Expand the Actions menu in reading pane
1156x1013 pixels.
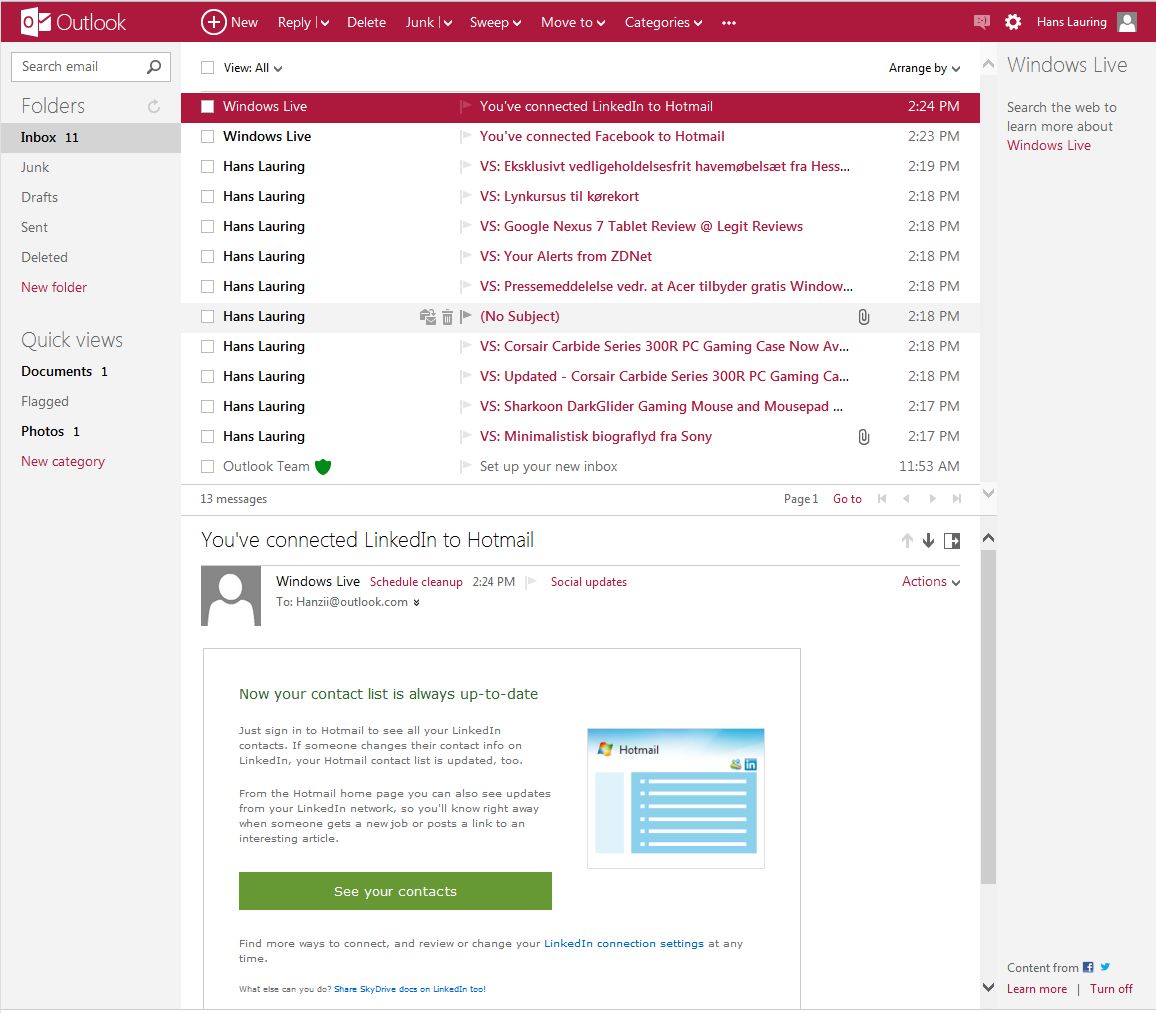click(930, 582)
